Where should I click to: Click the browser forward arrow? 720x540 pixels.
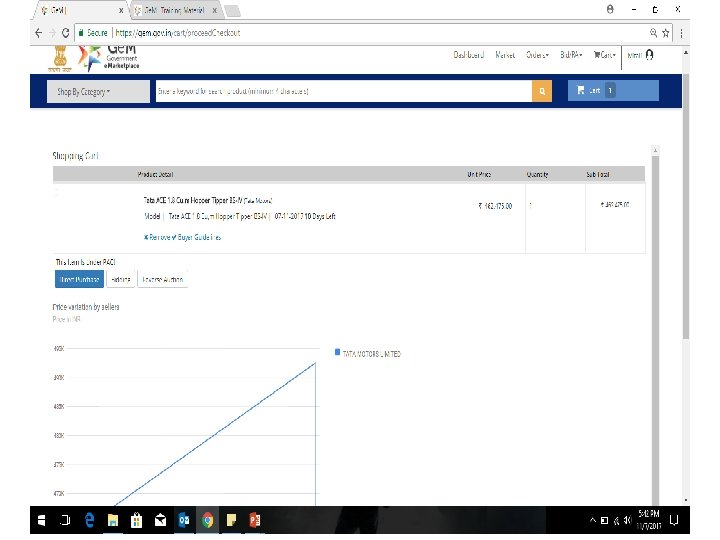(x=52, y=33)
